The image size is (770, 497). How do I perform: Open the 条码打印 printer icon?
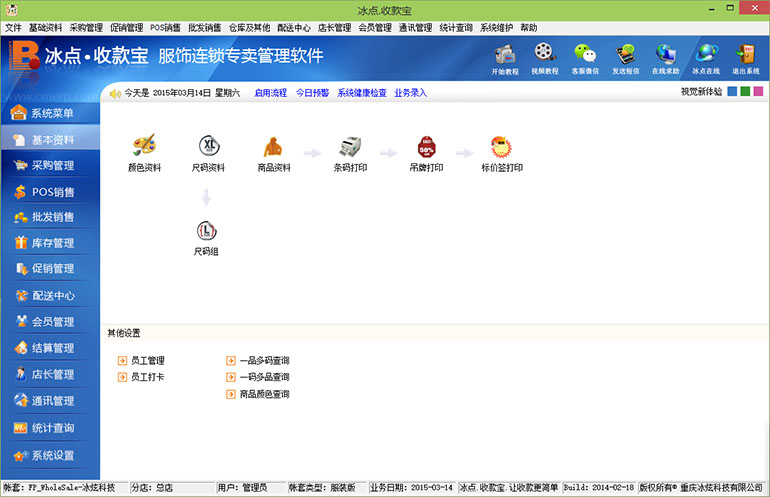350,146
